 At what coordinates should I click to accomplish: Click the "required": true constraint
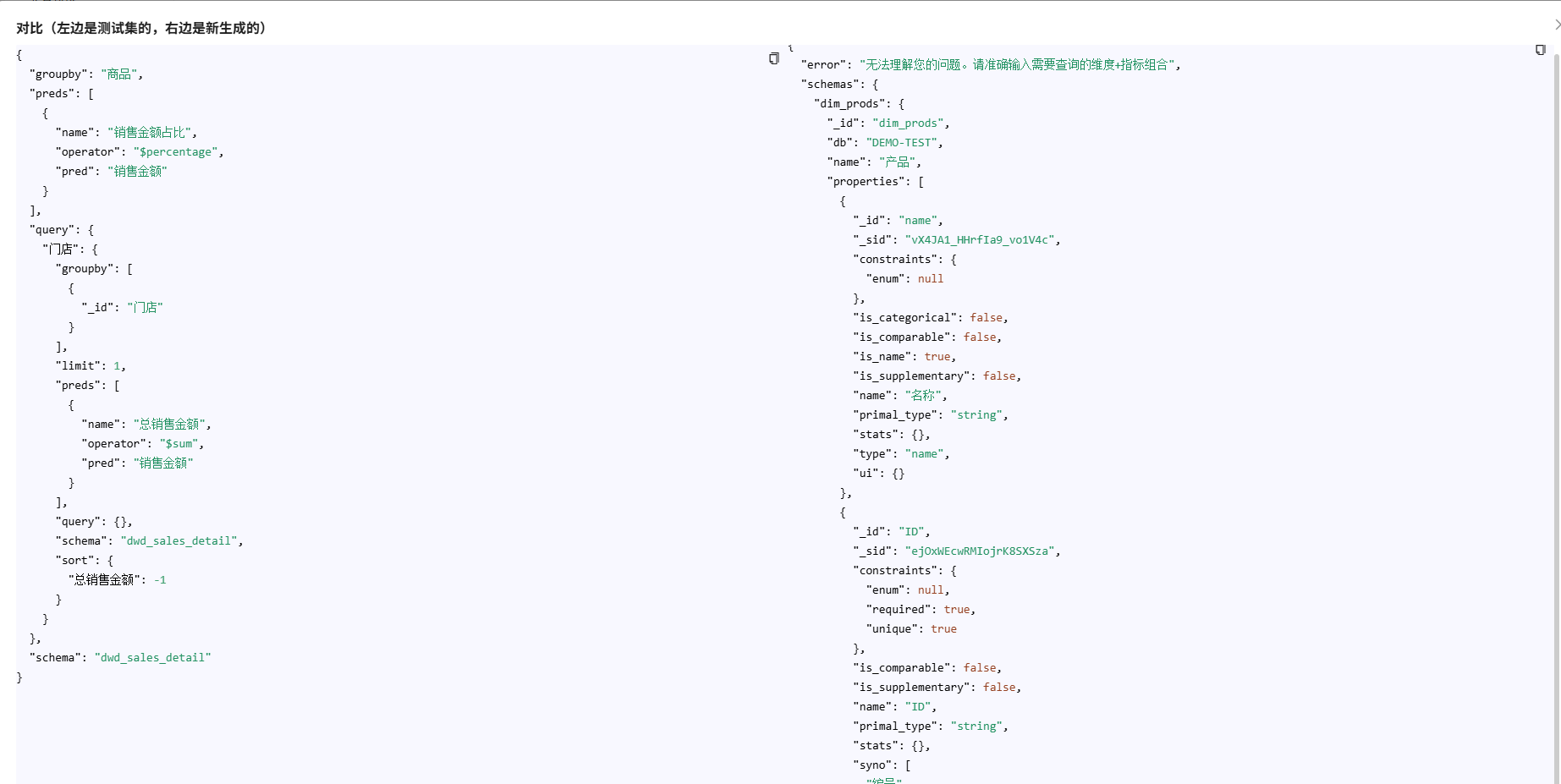pyautogui.click(x=919, y=609)
